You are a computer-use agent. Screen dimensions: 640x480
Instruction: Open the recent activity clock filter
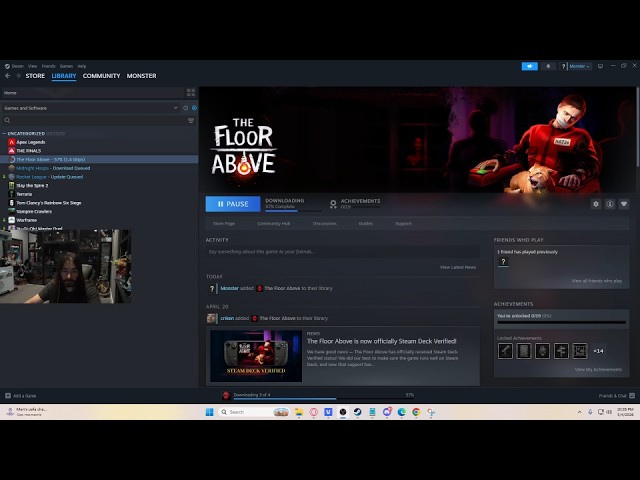[x=186, y=108]
